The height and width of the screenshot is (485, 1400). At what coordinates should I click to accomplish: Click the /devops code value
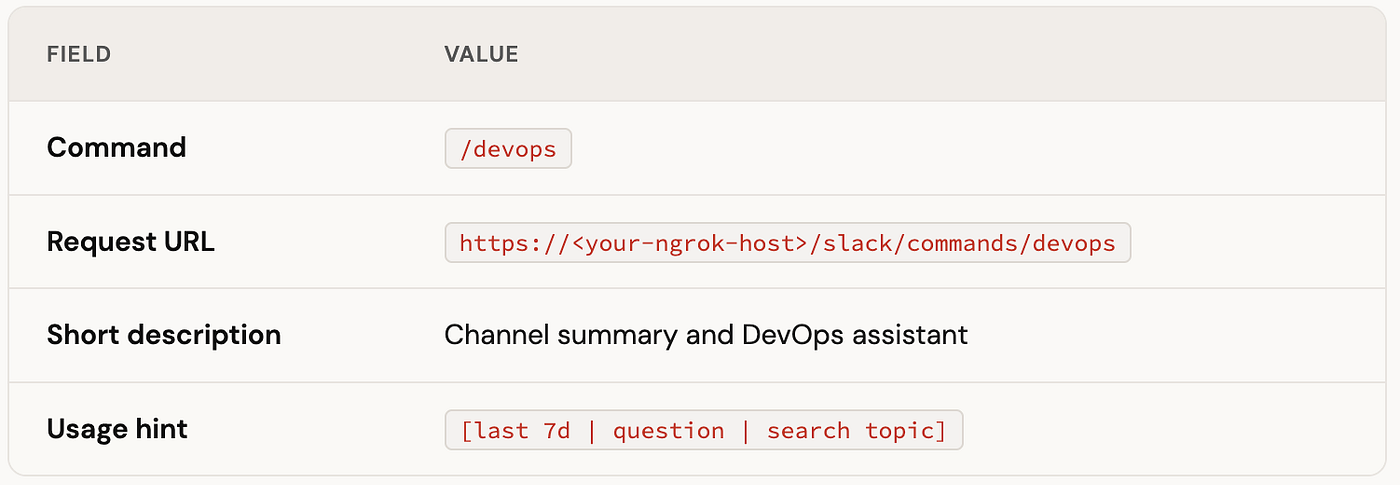[508, 149]
